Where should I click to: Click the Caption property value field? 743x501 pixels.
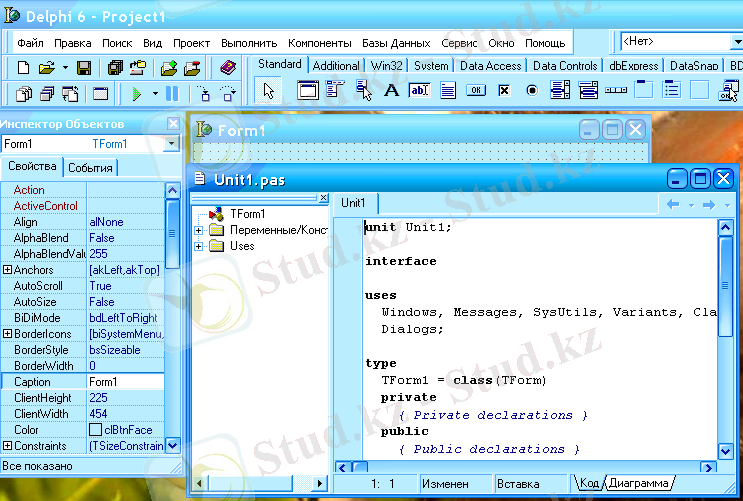point(124,382)
